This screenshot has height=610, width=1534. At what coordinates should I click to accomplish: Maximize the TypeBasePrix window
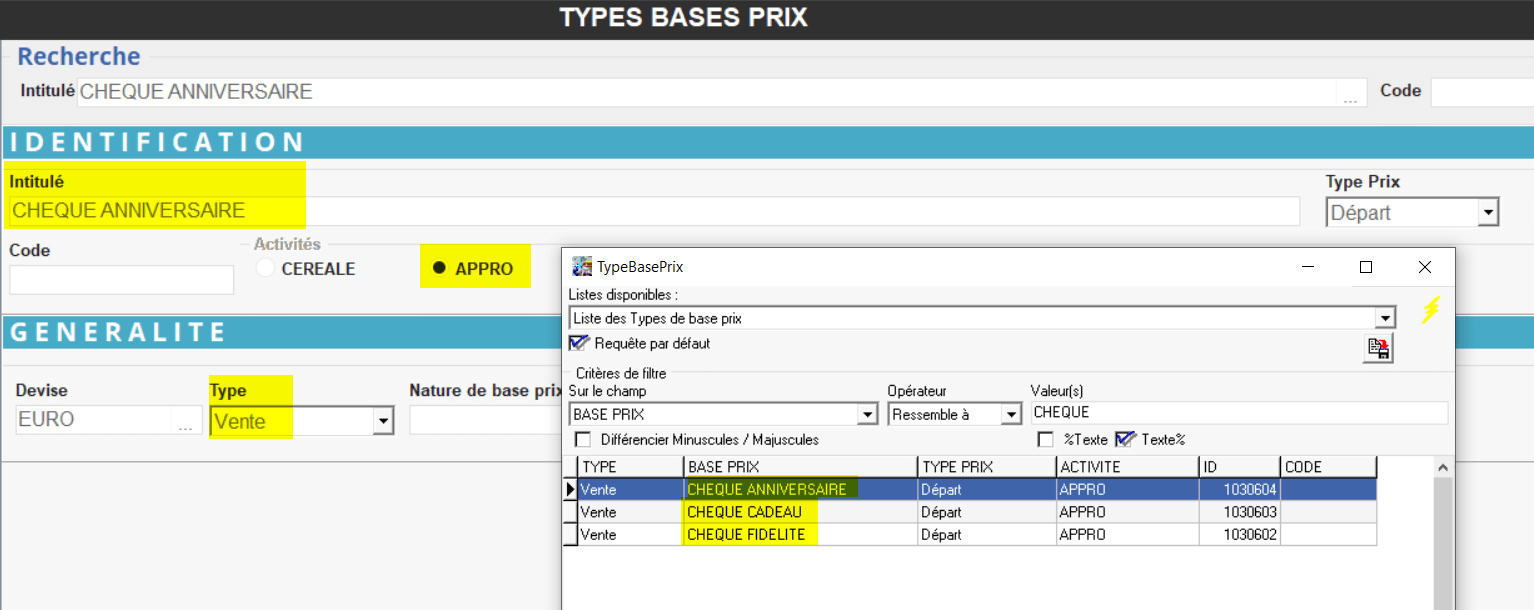[x=1366, y=267]
